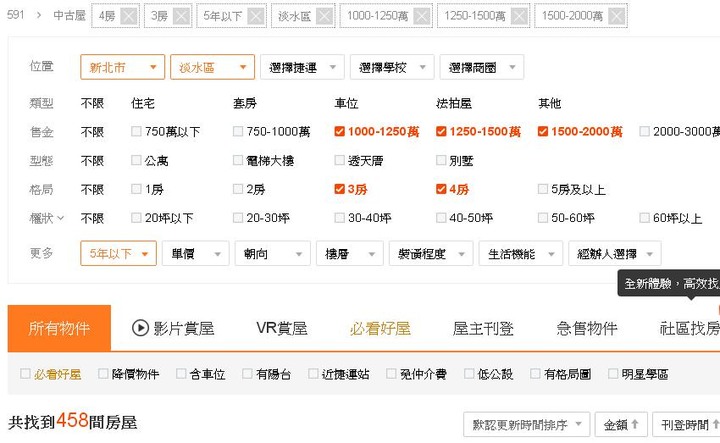Remove the 淡水區 filter tag
Viewport: 720px width, 443px height.
click(x=325, y=16)
